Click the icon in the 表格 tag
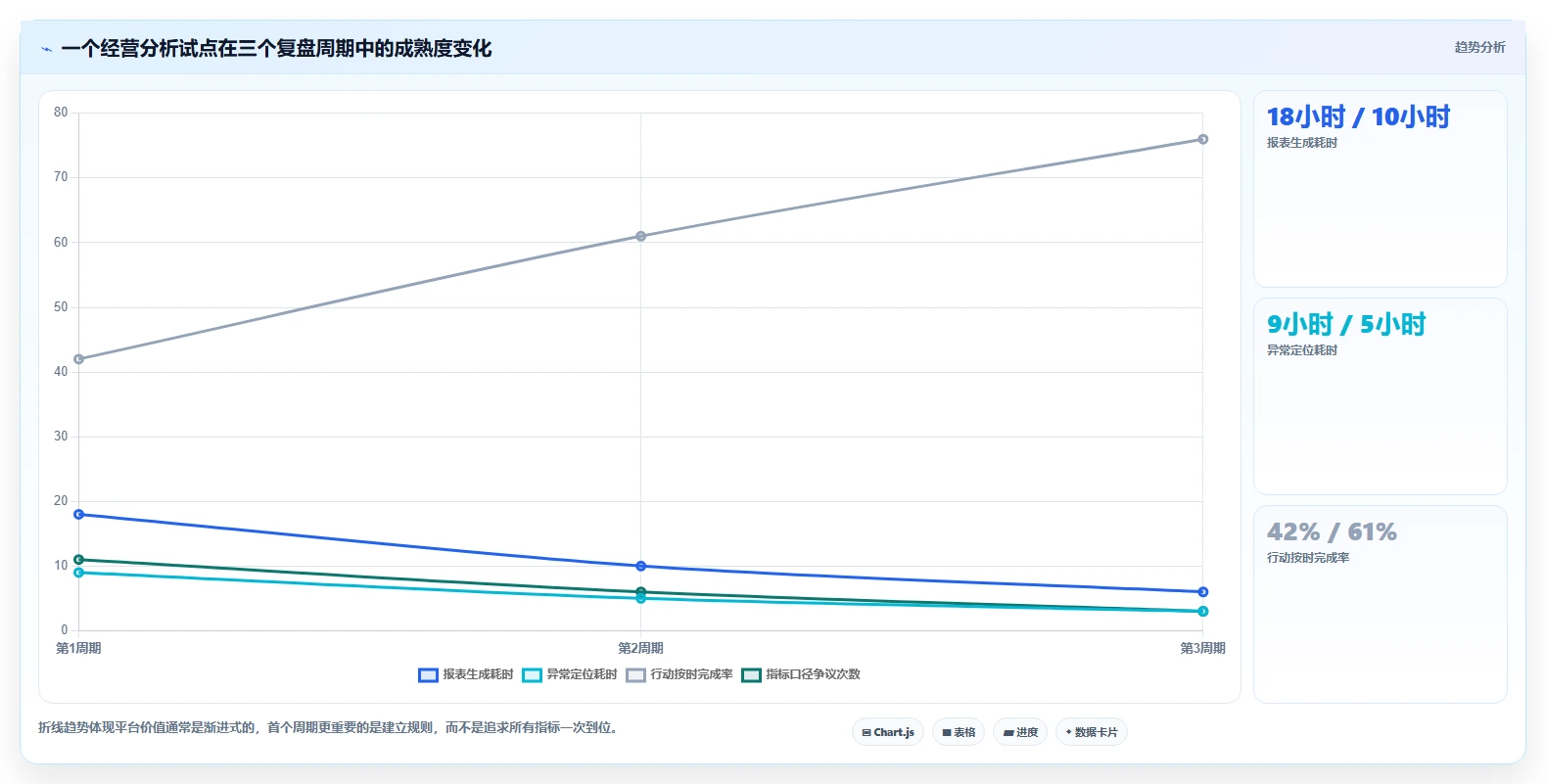The image size is (1546, 784). pos(947,732)
